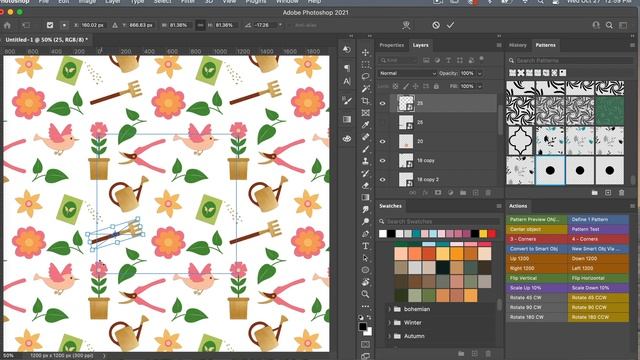Run the Rotate 90 CW action
The width and height of the screenshot is (640, 360).
pyautogui.click(x=537, y=307)
